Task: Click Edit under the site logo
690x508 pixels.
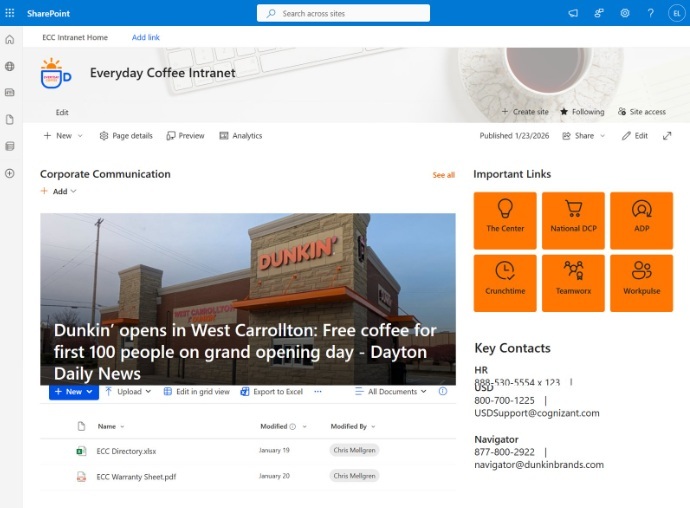Action: (62, 112)
